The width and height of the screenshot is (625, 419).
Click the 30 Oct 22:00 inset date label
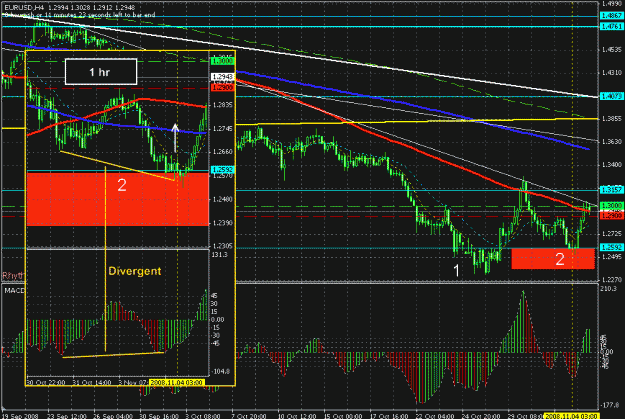(x=45, y=382)
